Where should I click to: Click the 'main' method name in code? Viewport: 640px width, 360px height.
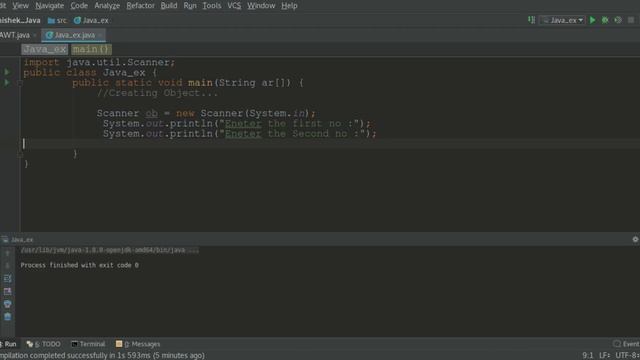[x=200, y=83]
